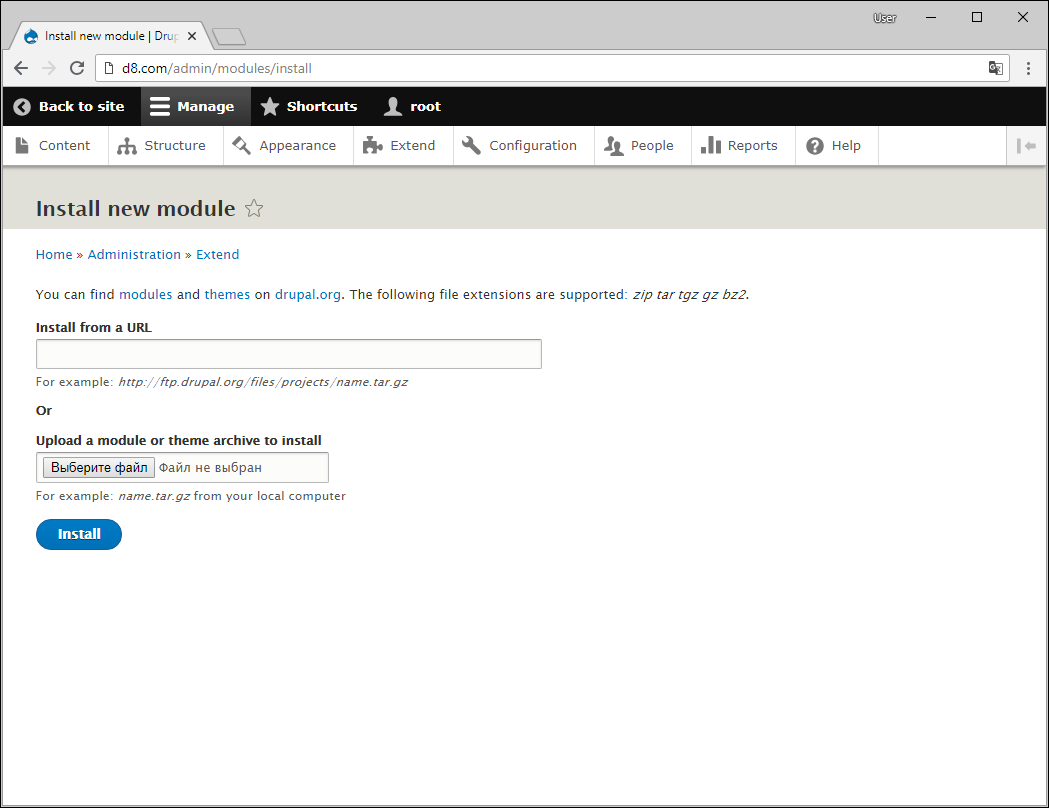Click the star icon beside Install new module
The height and width of the screenshot is (808, 1049).
pos(254,209)
